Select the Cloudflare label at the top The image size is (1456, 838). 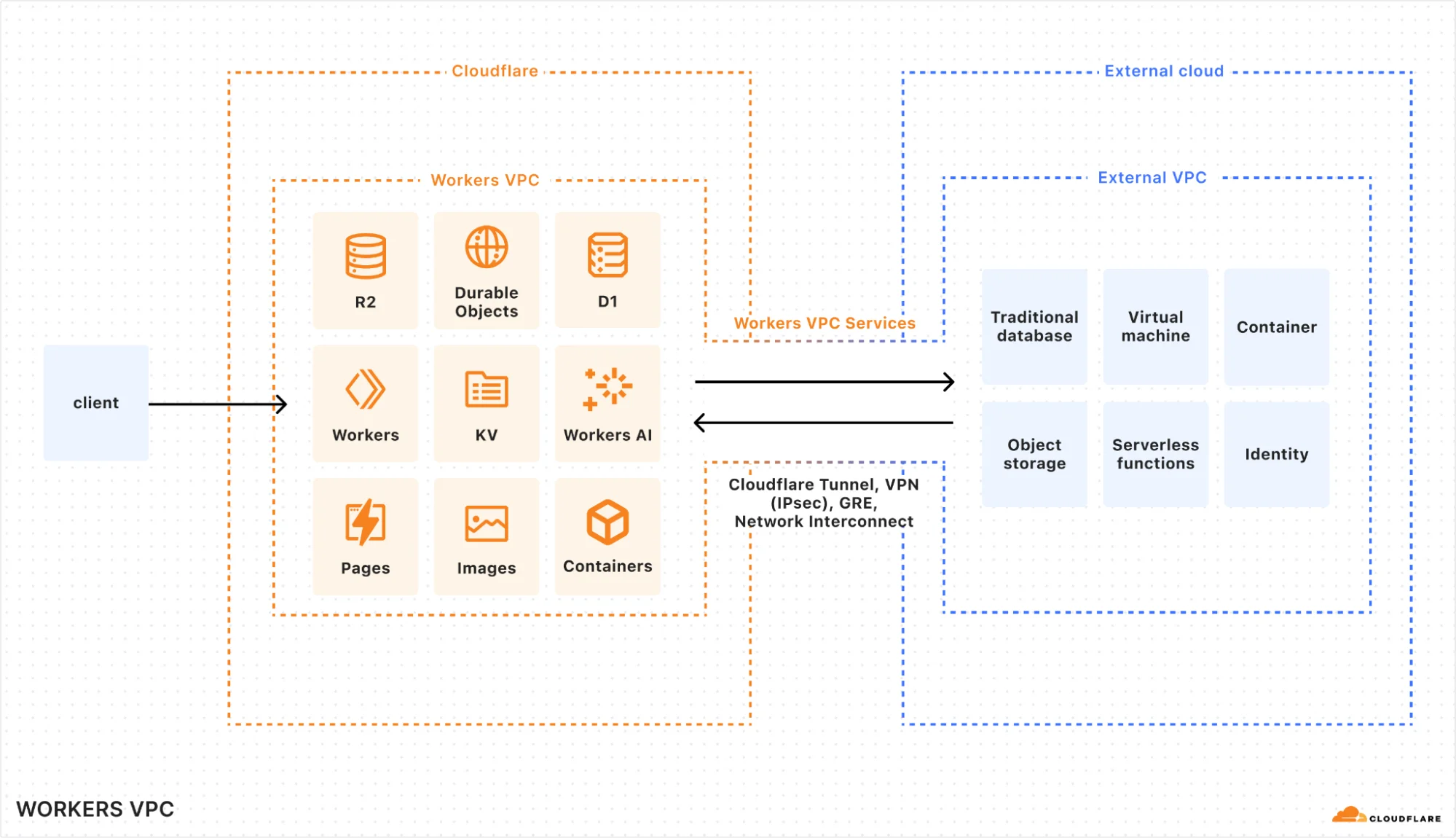pyautogui.click(x=495, y=71)
